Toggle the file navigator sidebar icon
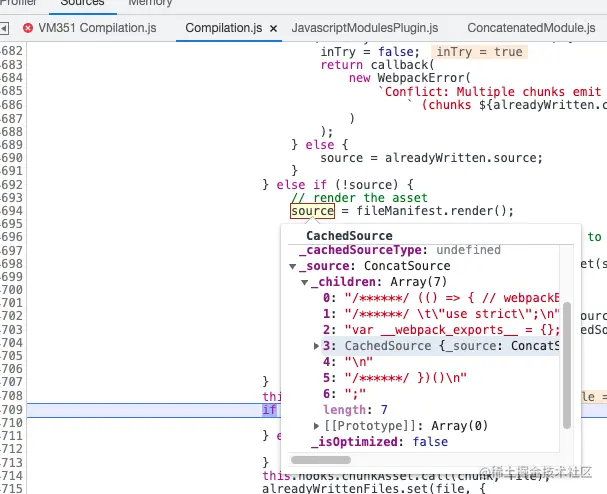 (4, 28)
